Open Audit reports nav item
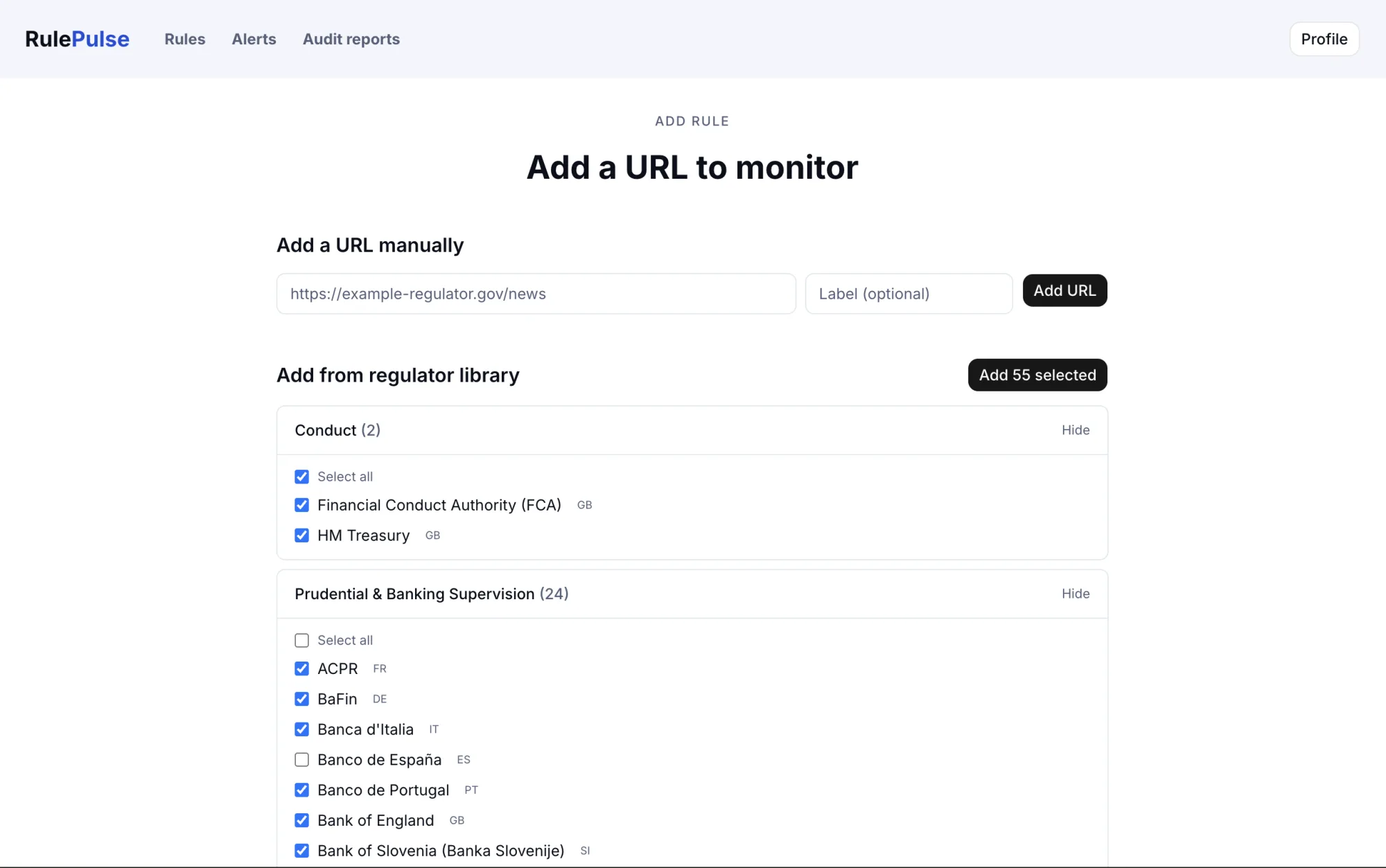 point(351,39)
